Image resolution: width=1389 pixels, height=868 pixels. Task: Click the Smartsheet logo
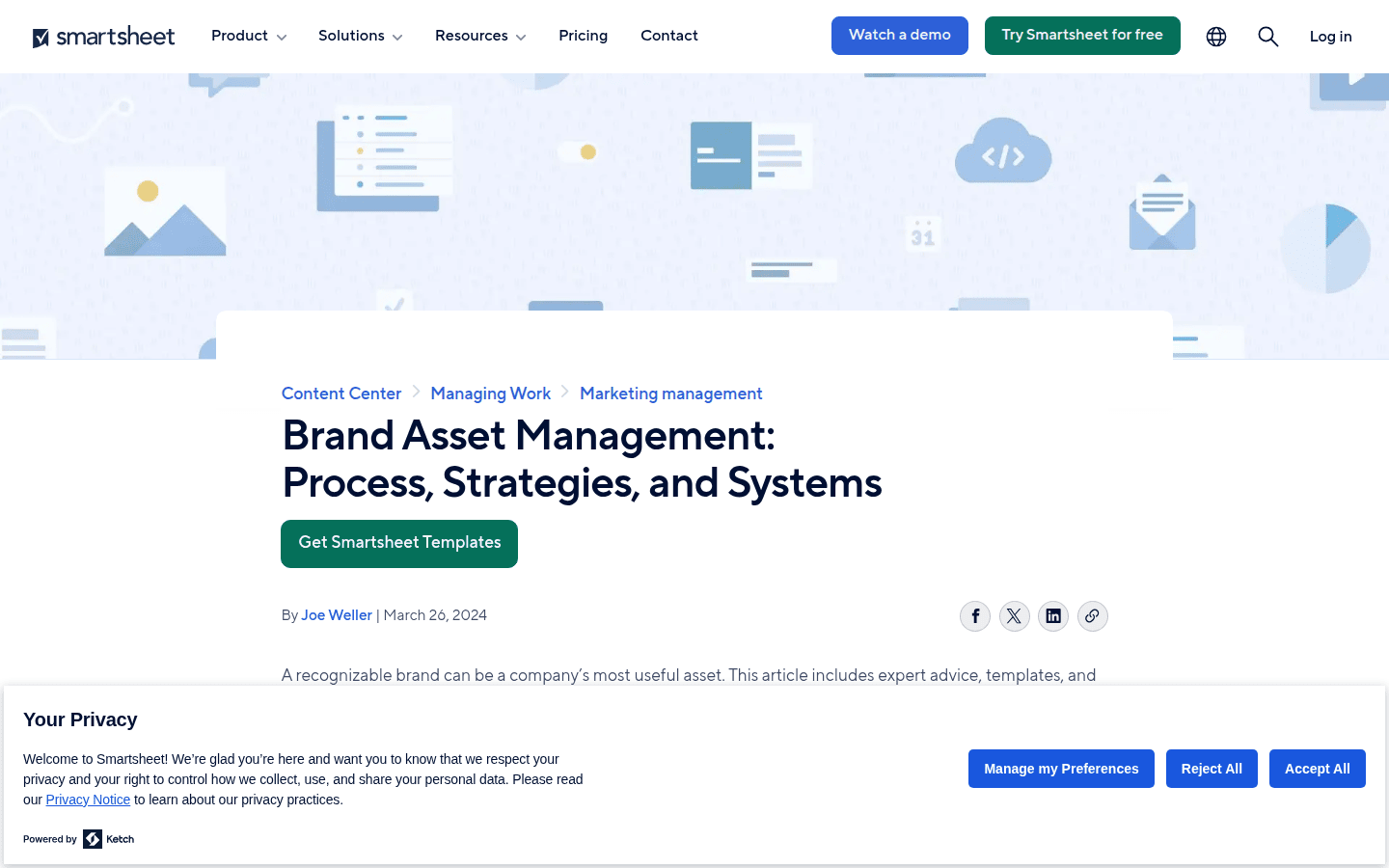tap(103, 37)
